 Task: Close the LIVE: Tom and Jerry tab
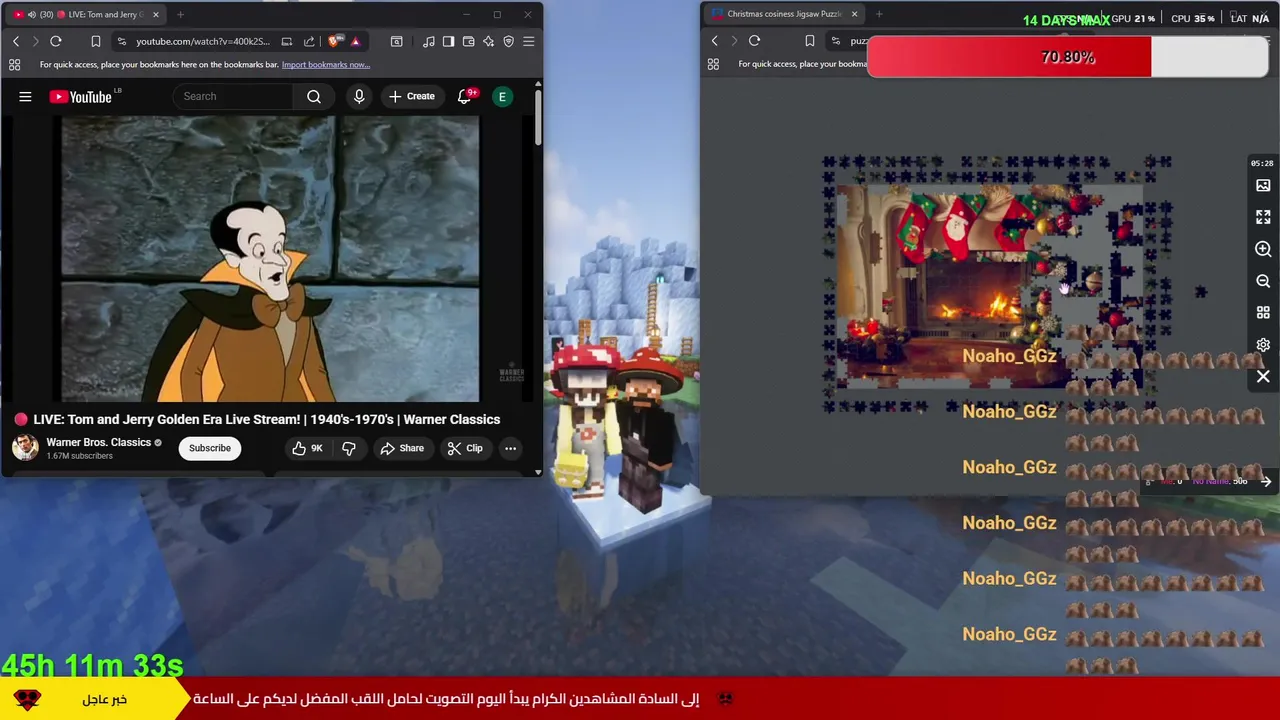155,14
